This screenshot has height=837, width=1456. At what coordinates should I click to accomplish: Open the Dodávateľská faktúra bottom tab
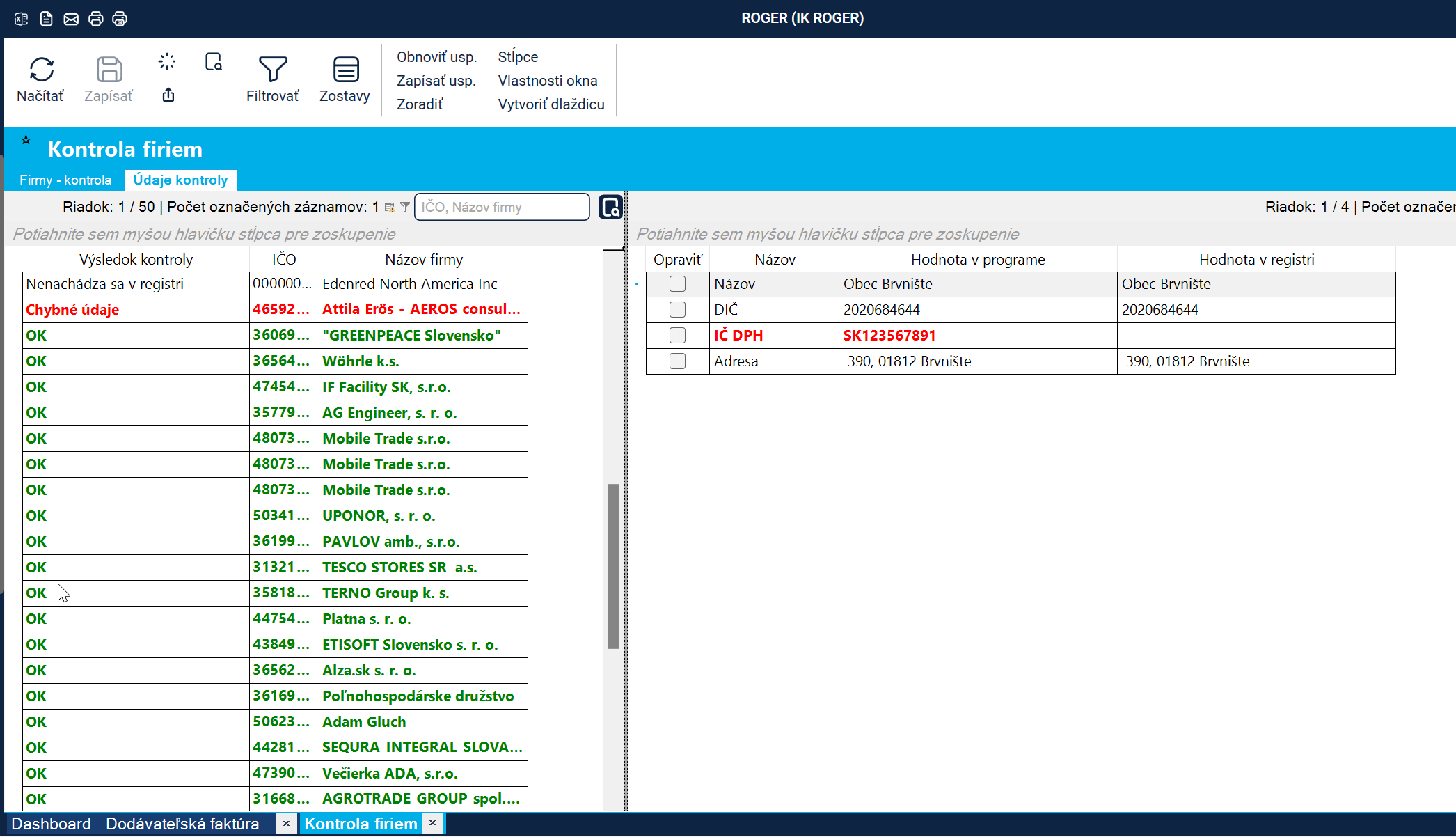(x=182, y=824)
